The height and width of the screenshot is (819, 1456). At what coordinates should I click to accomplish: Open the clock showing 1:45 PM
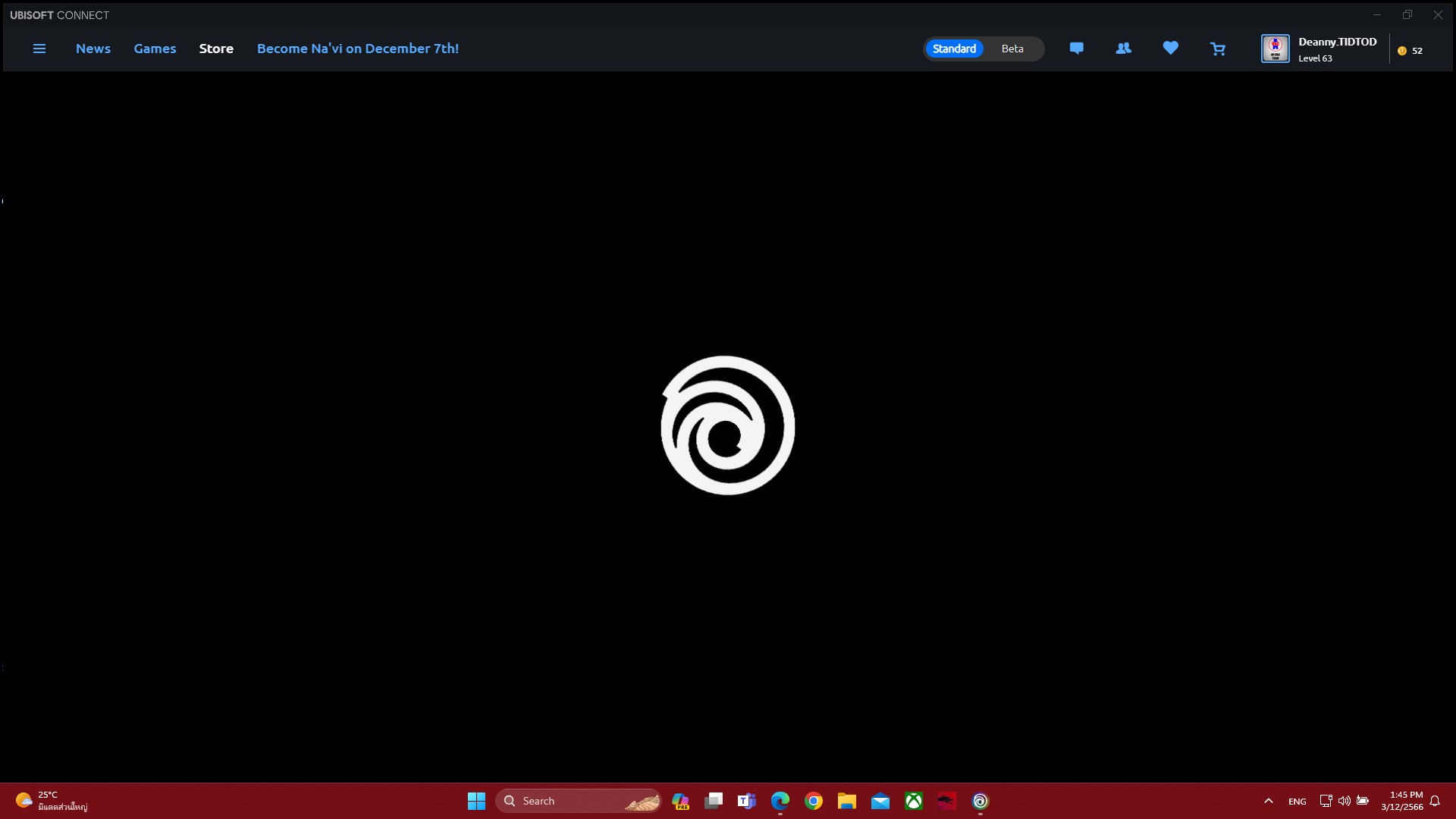click(x=1402, y=801)
